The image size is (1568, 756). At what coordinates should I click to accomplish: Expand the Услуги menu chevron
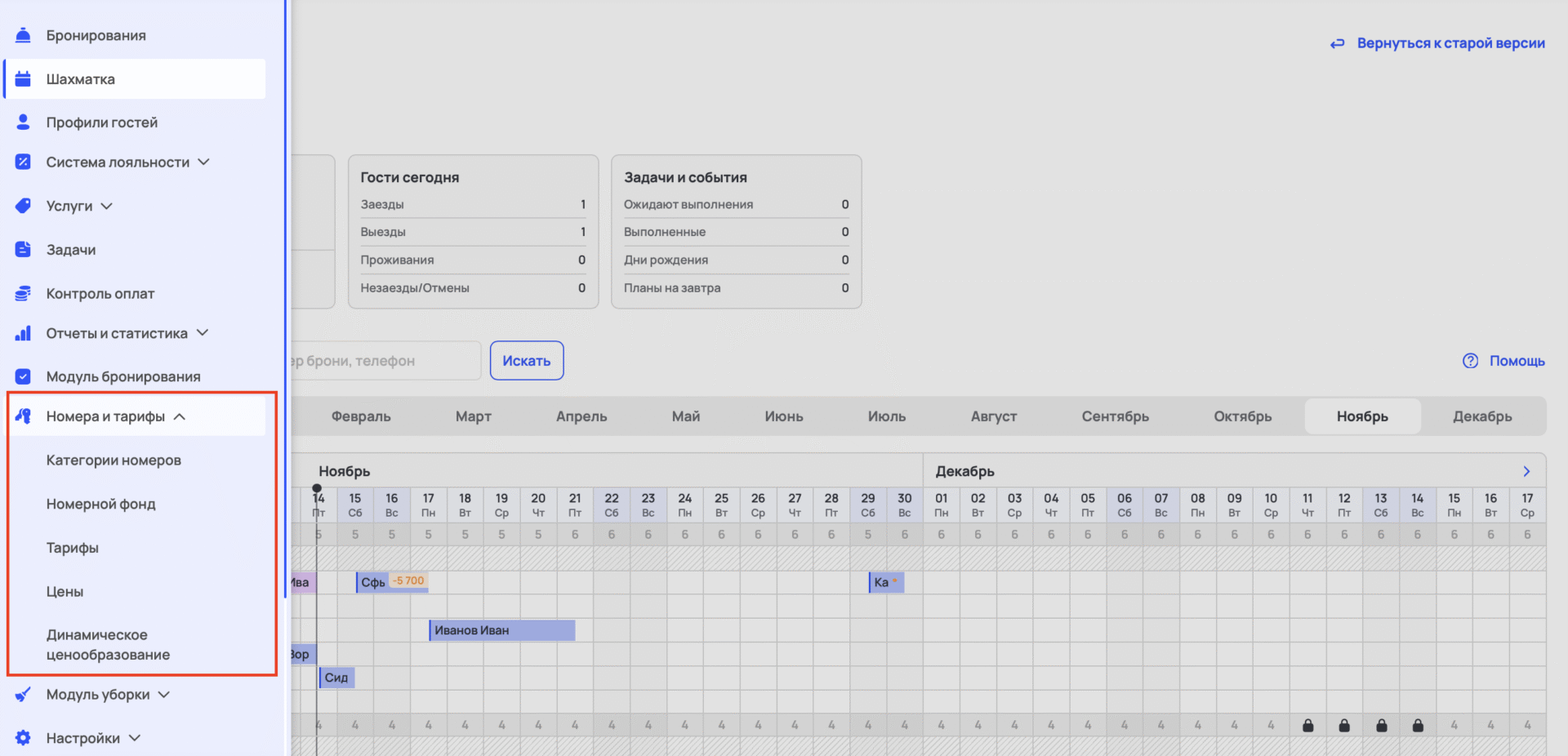tap(107, 206)
